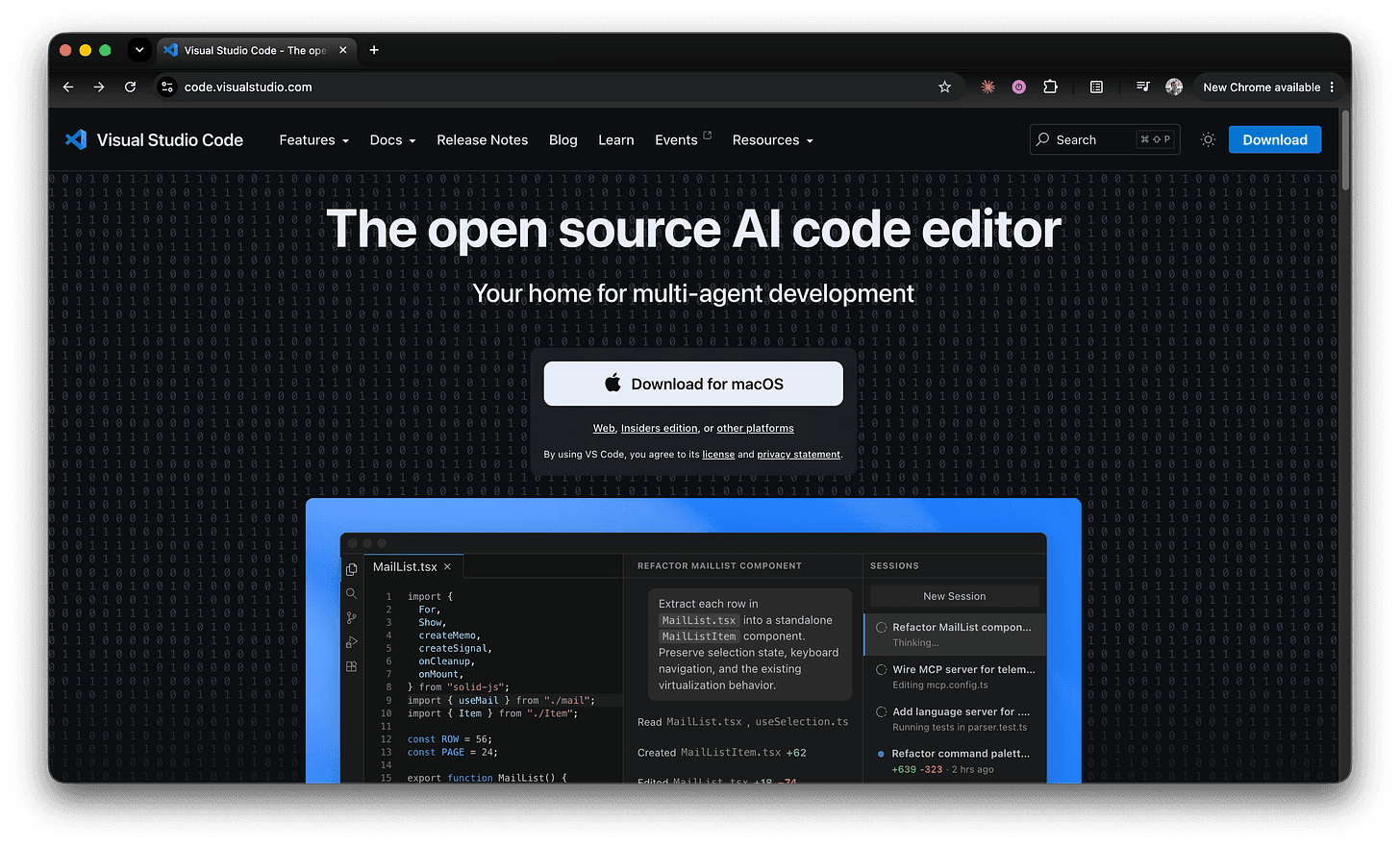Open Release Notes in the navigation
Image resolution: width=1400 pixels, height=847 pixels.
pos(482,140)
